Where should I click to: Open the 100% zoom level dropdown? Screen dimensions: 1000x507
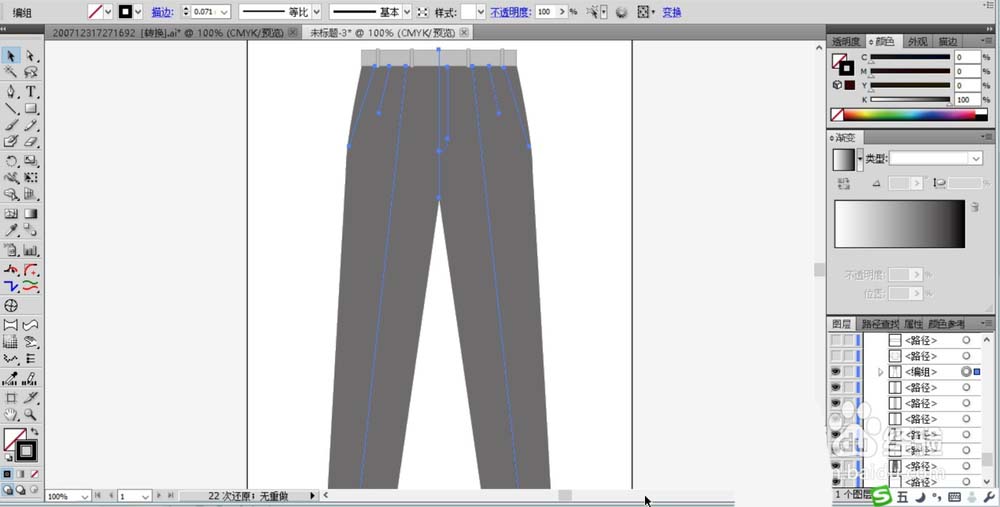pos(85,496)
